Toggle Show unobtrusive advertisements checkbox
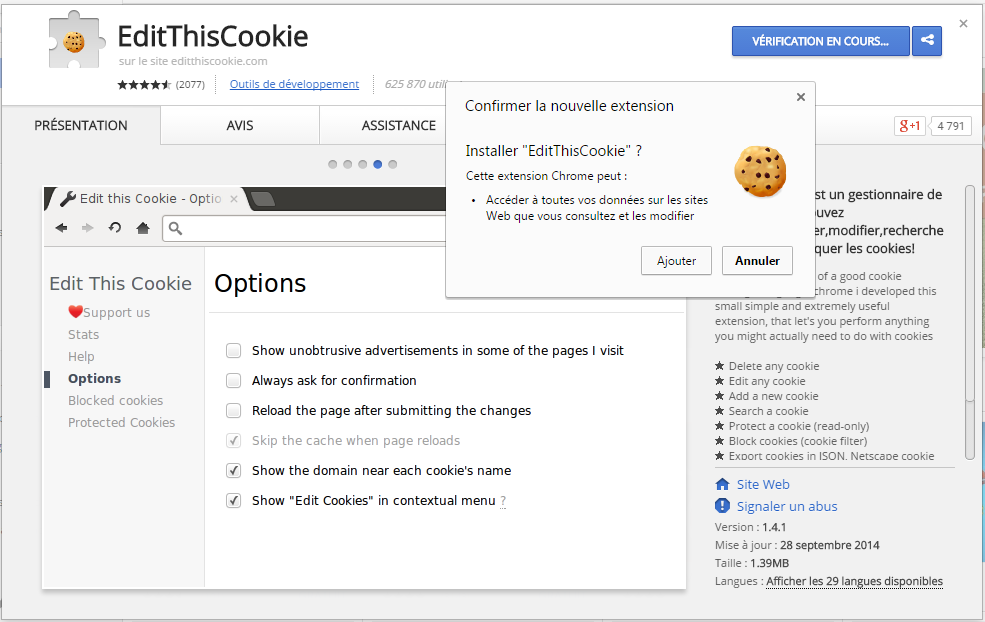Image resolution: width=985 pixels, height=622 pixels. [233, 351]
